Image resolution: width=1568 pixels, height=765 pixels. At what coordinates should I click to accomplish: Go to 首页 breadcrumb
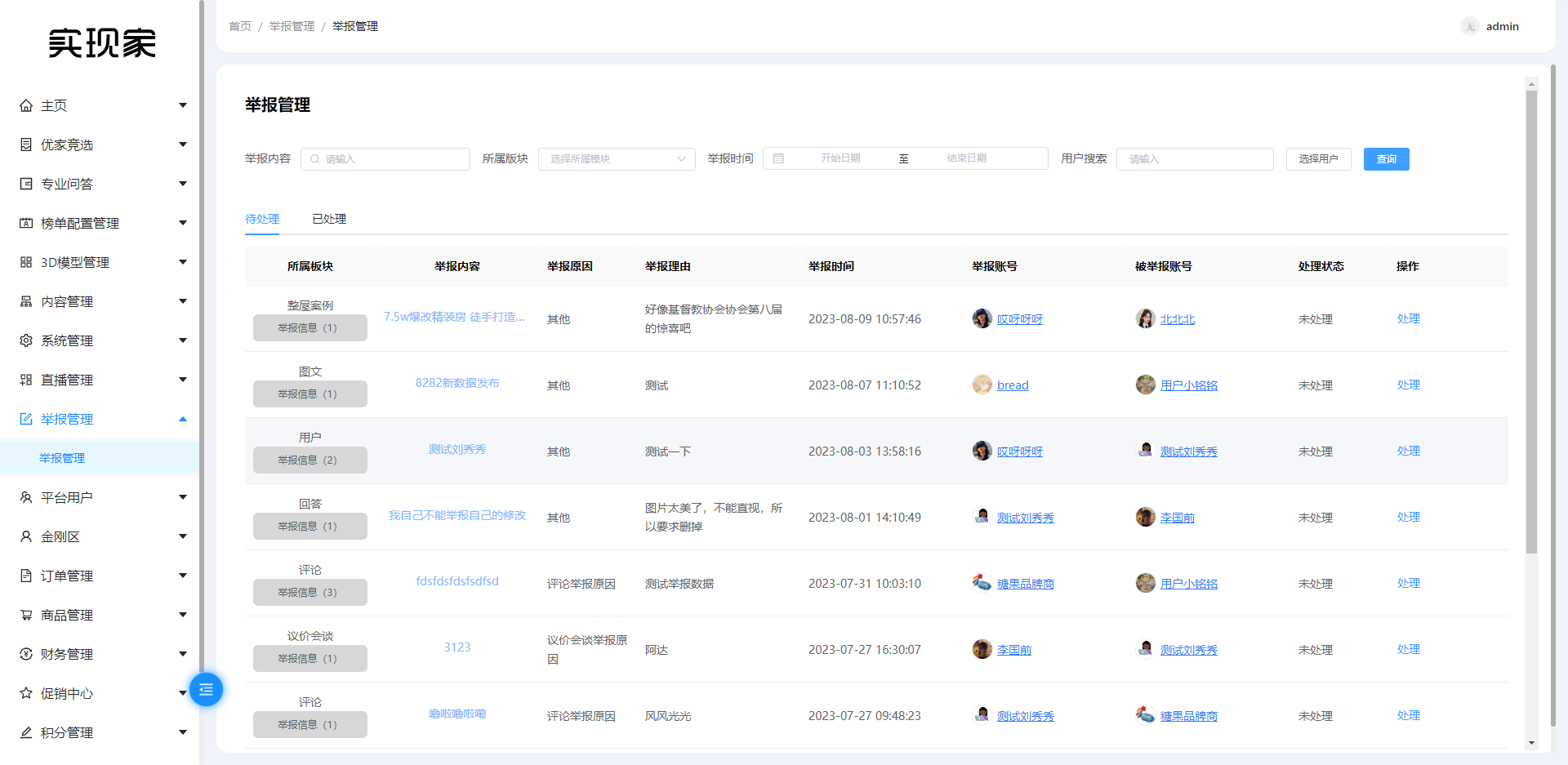pos(240,26)
